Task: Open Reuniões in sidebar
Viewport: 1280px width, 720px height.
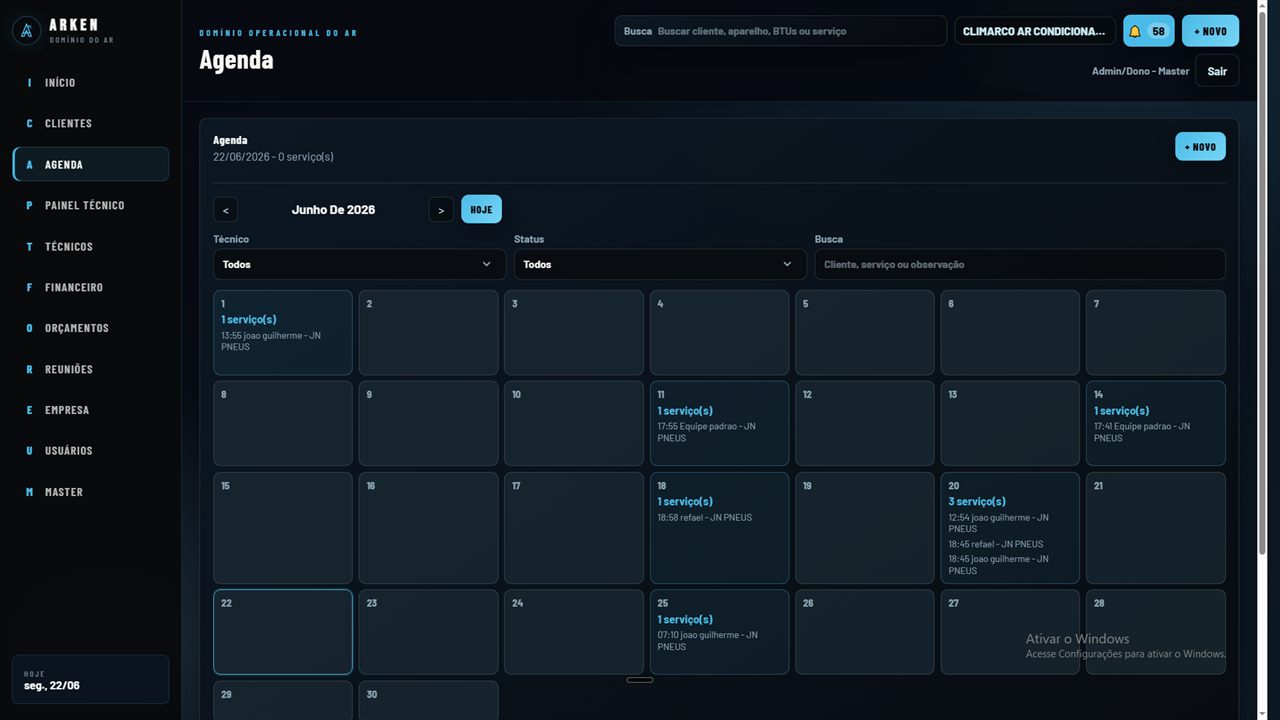Action: [x=90, y=370]
